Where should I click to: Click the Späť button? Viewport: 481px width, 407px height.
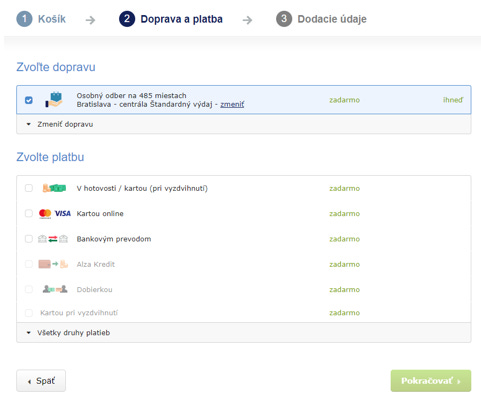41,381
